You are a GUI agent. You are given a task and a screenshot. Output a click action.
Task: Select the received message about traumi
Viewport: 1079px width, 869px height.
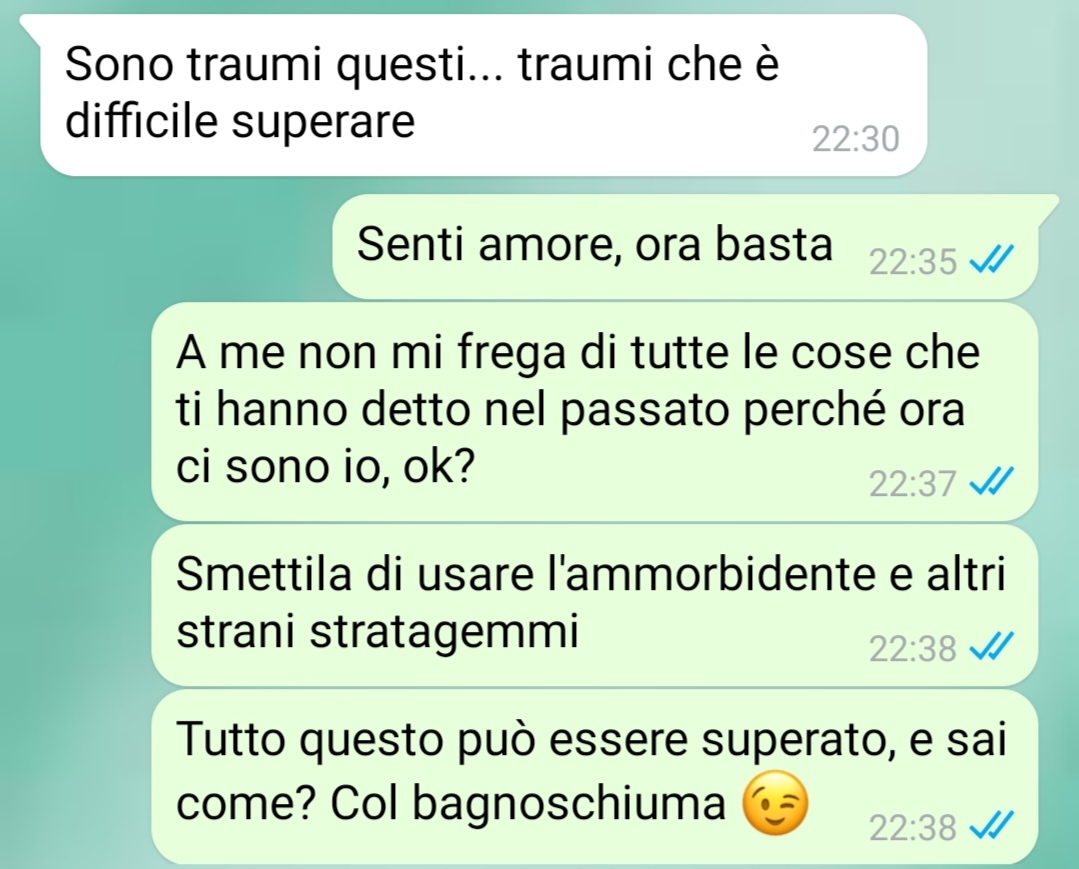pos(483,95)
